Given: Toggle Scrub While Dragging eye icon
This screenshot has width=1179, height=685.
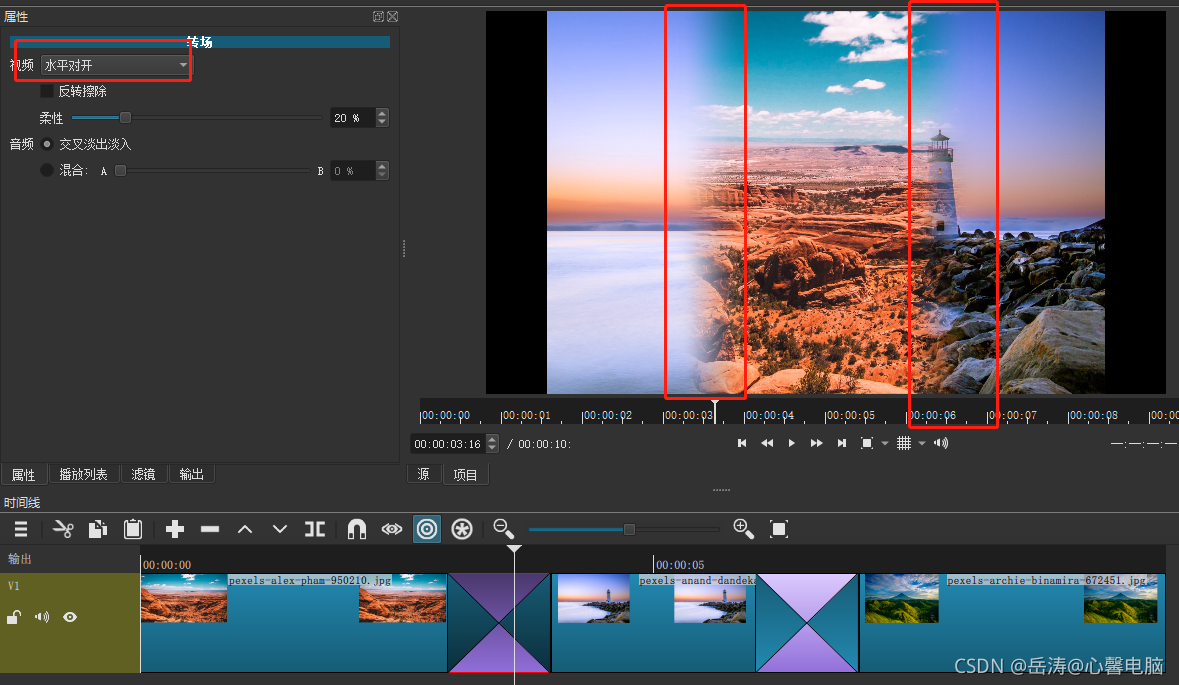Looking at the screenshot, I should pos(392,529).
